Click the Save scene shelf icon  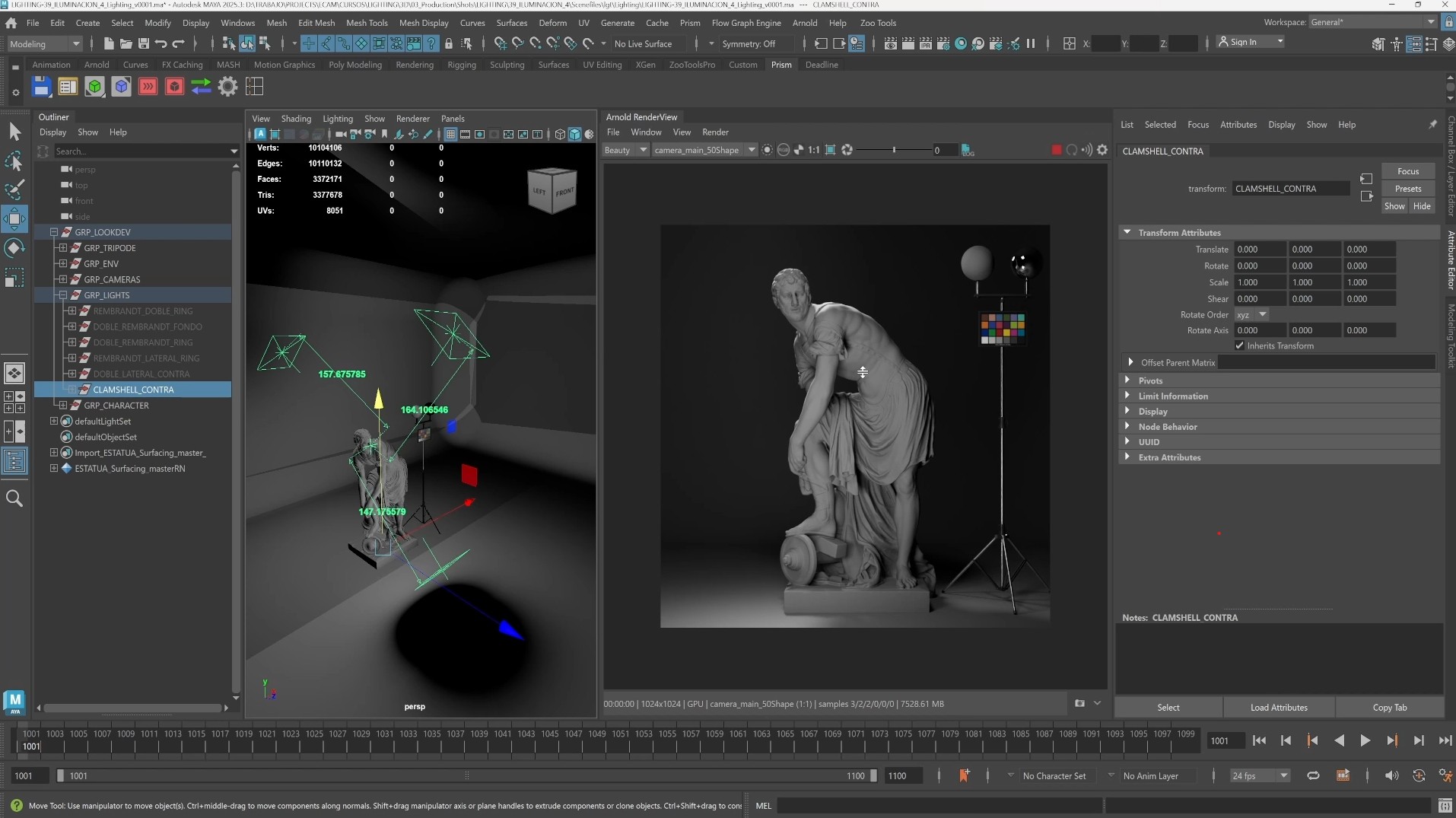click(41, 87)
